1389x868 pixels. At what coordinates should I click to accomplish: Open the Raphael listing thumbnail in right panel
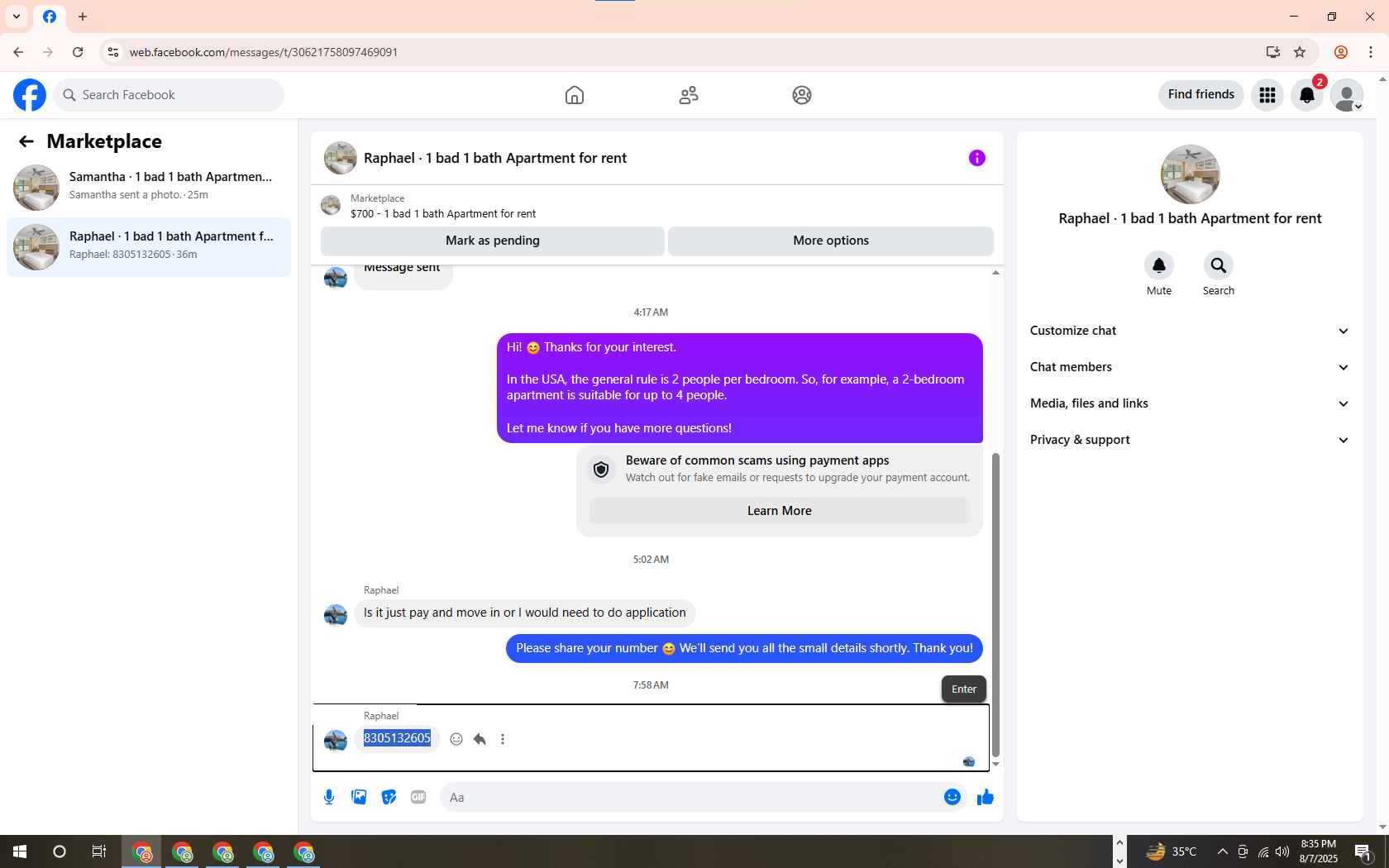pos(1191,174)
